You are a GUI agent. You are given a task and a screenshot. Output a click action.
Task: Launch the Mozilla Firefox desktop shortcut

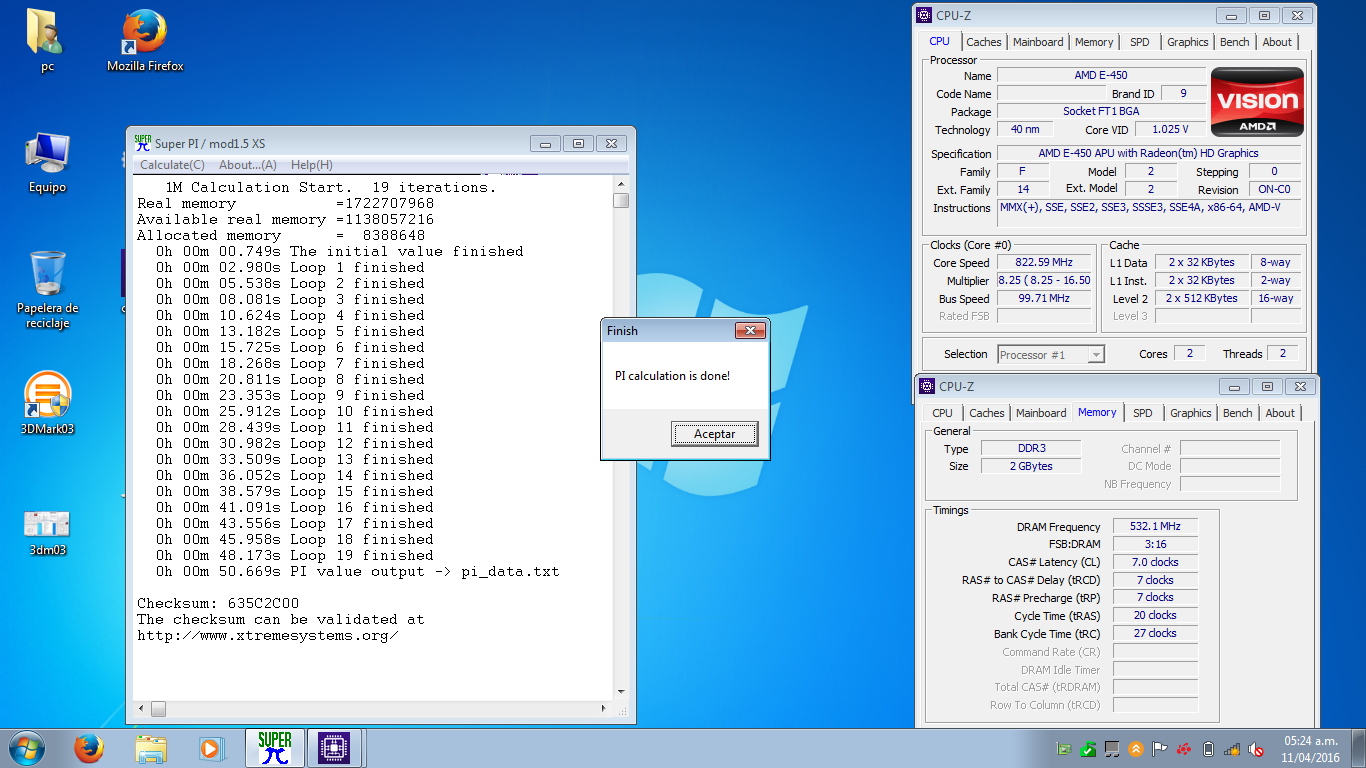[145, 40]
